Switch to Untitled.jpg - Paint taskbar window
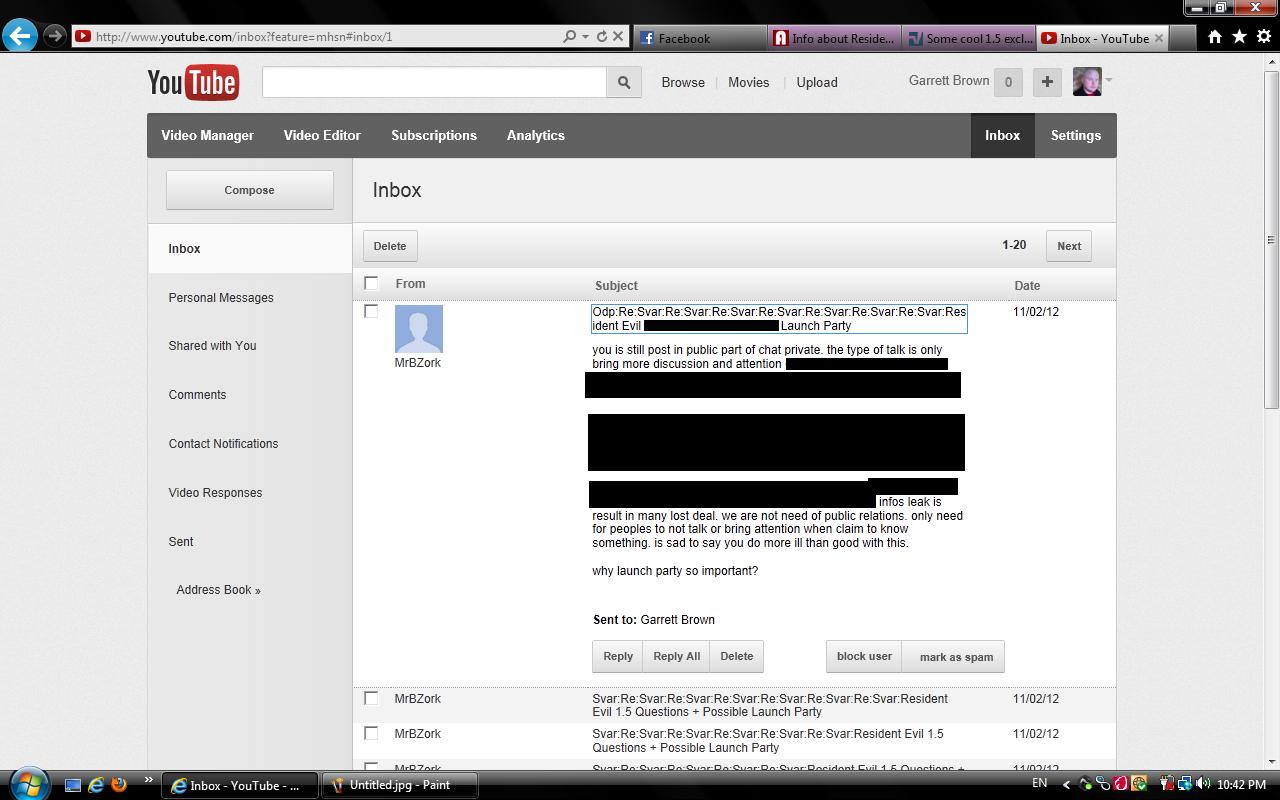This screenshot has width=1280, height=800. (x=399, y=785)
